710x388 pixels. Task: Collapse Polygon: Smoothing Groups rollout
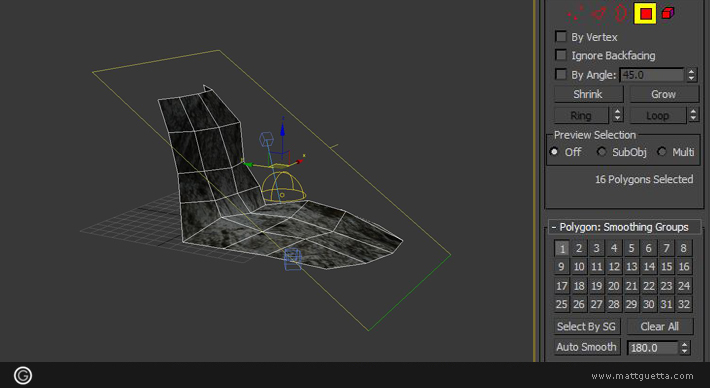[624, 227]
